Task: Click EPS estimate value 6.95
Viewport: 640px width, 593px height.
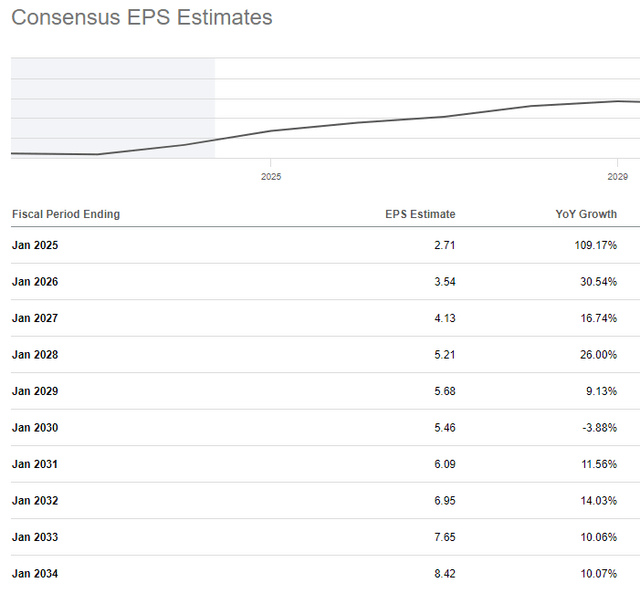Action: pyautogui.click(x=445, y=501)
